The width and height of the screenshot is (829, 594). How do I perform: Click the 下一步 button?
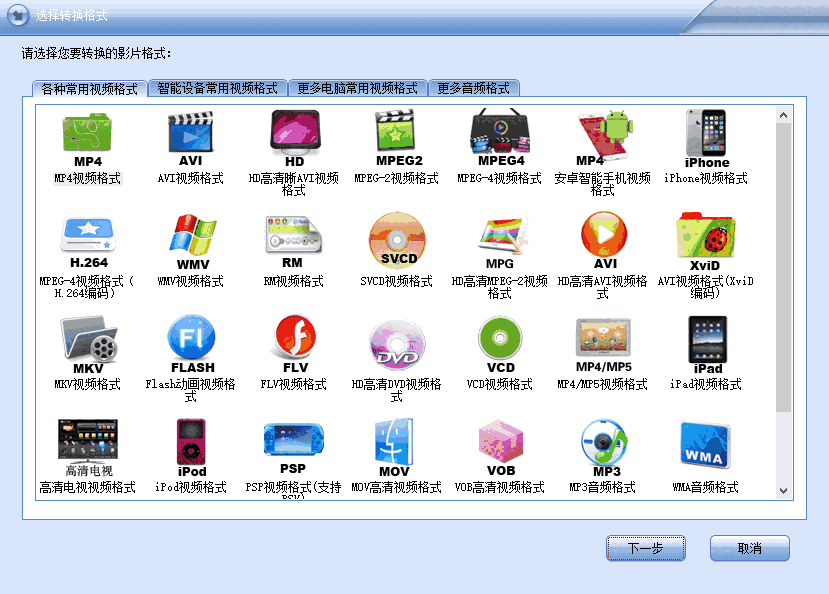645,548
